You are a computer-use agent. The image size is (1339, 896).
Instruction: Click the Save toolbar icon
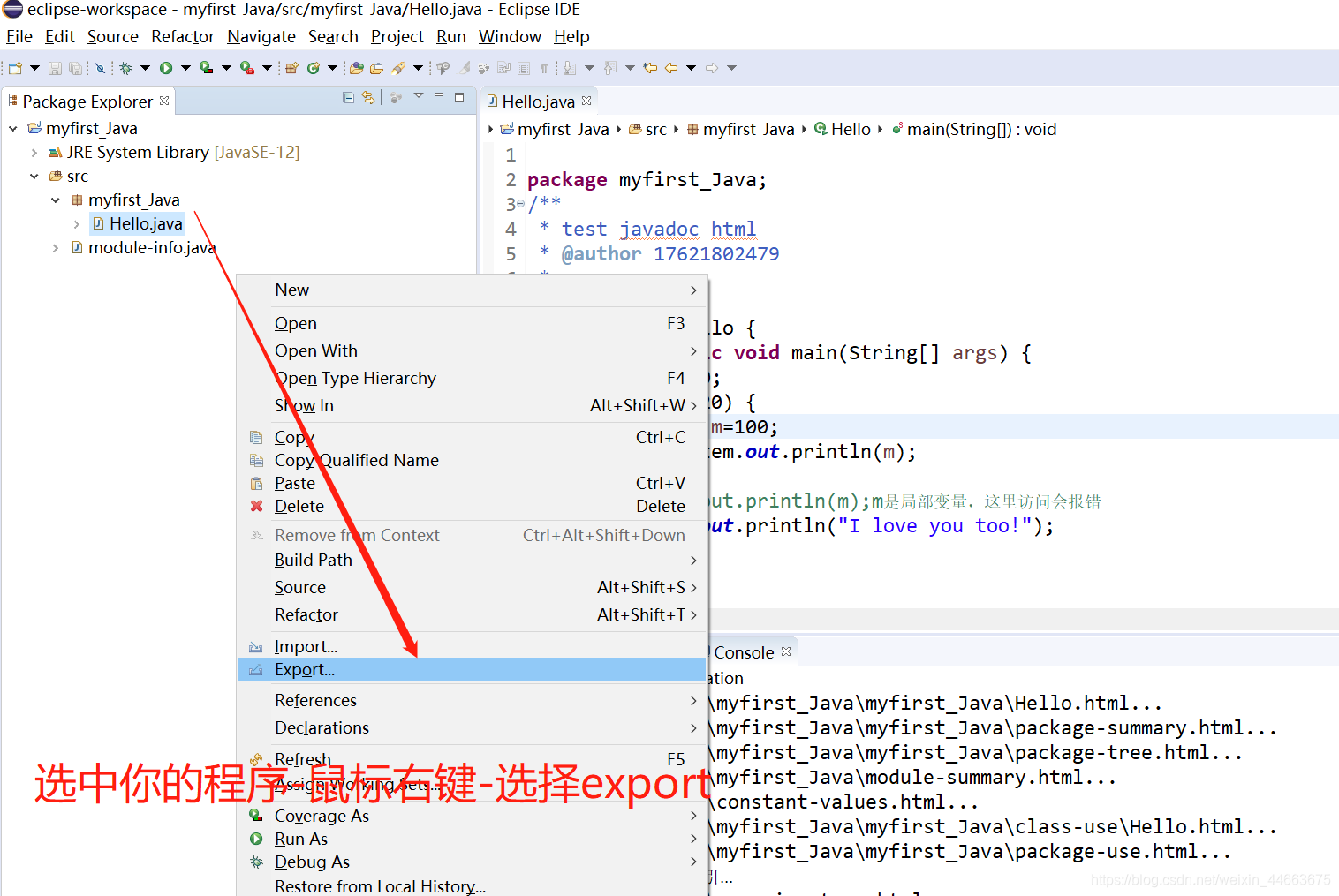pos(55,68)
